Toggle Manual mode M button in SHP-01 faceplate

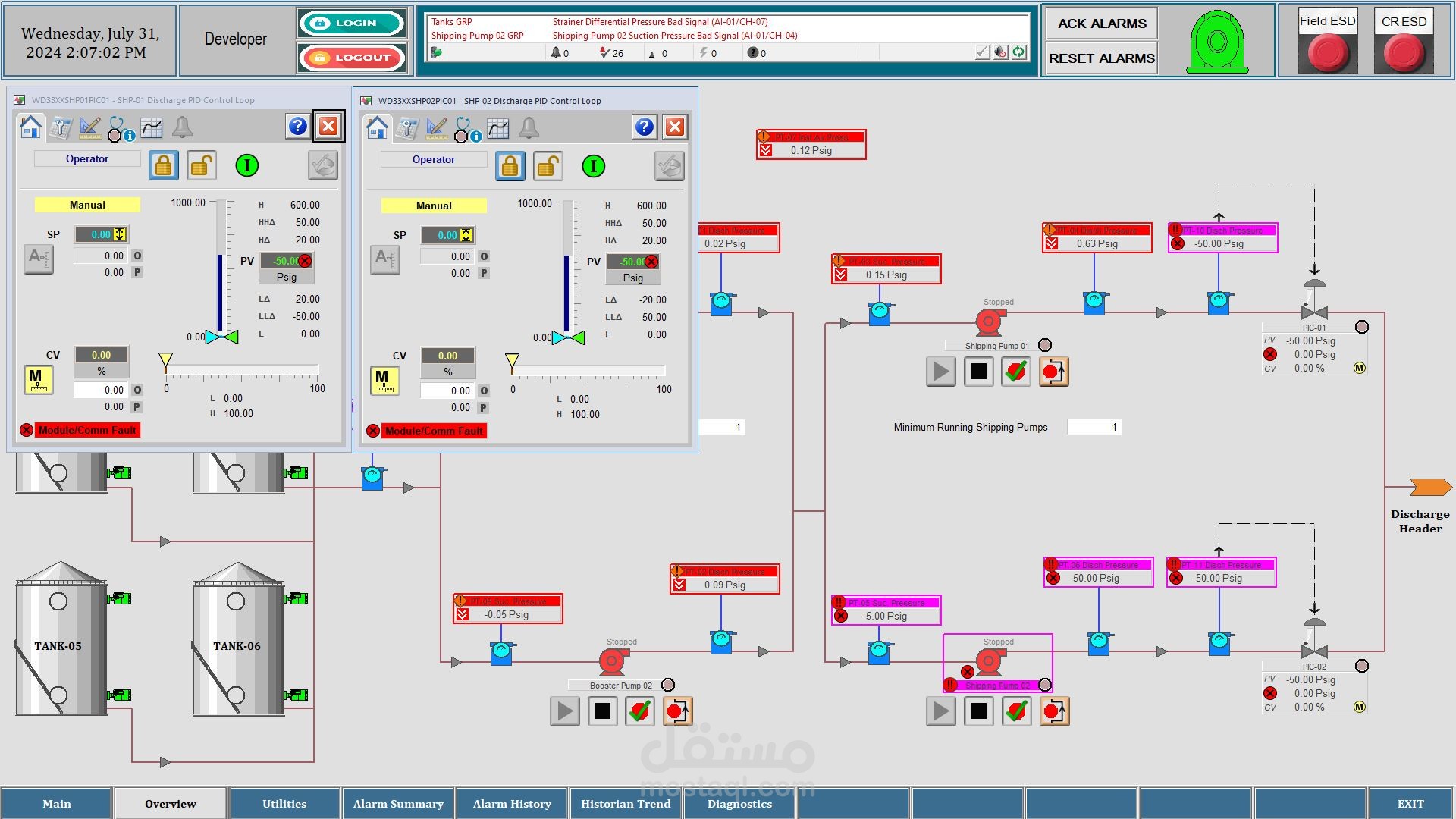(x=37, y=379)
